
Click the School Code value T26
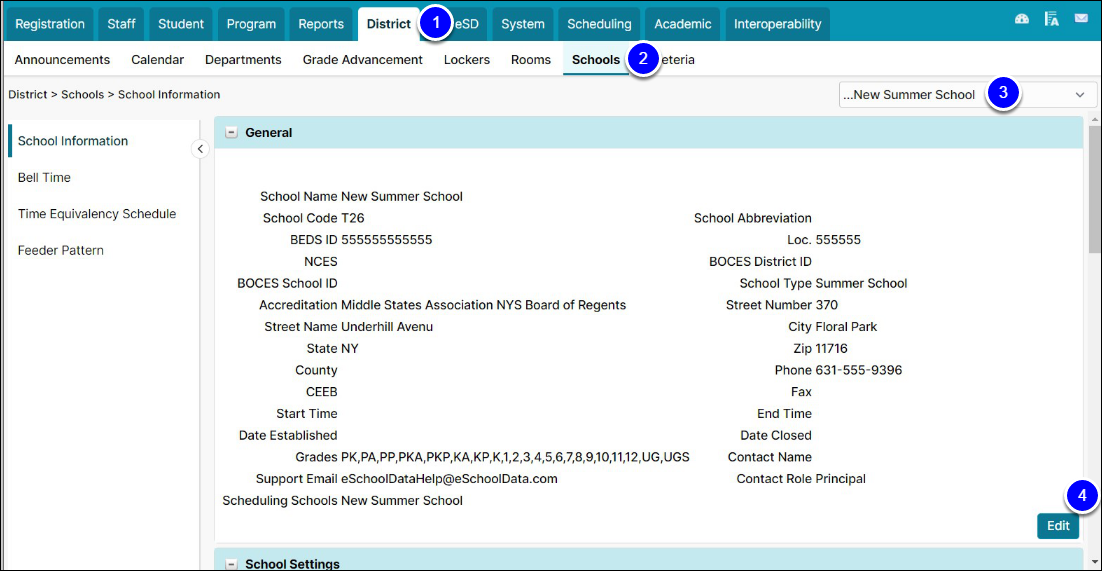(x=352, y=218)
